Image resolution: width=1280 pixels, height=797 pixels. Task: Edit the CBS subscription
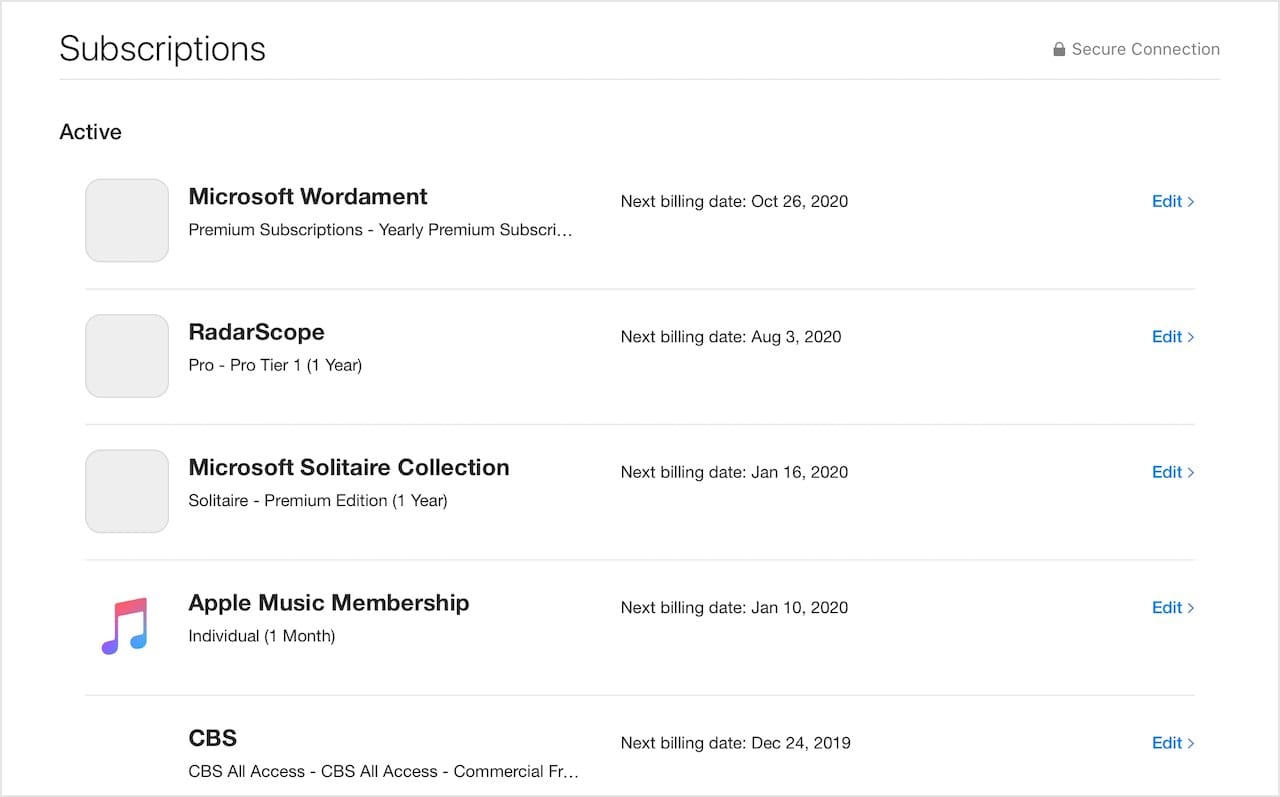1172,743
